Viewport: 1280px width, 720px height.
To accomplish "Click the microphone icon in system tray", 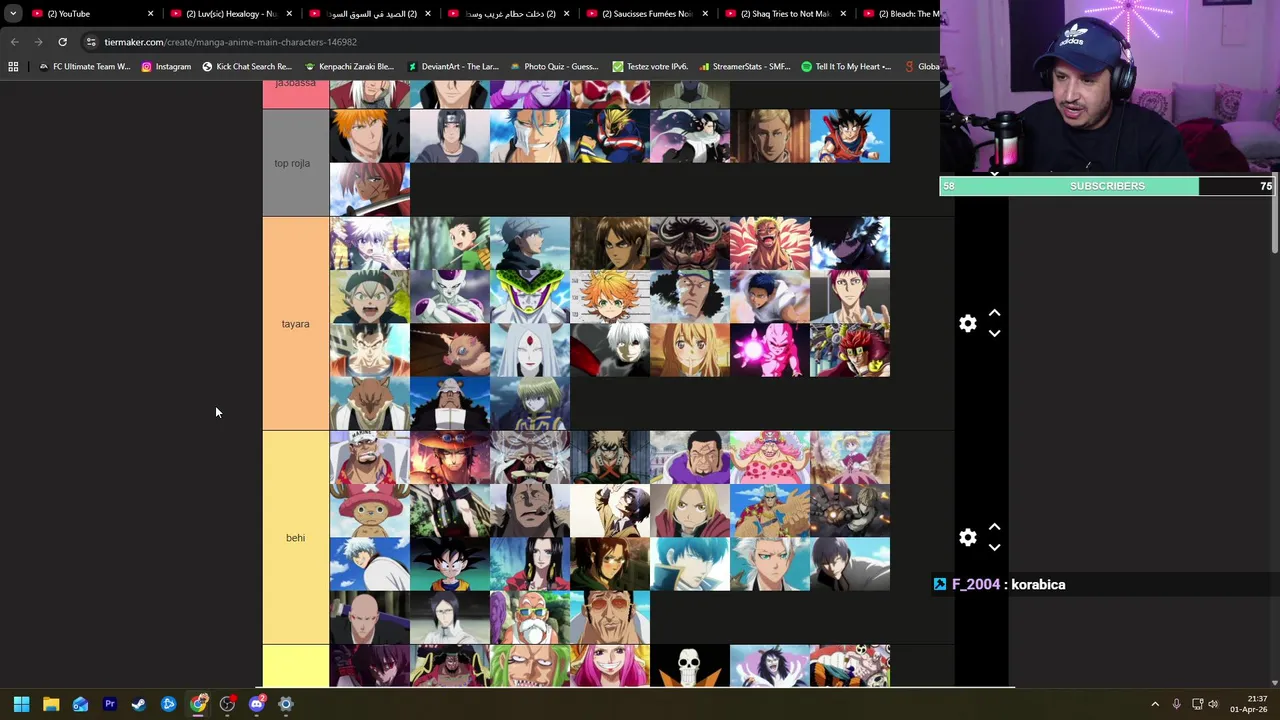I will click(1176, 704).
